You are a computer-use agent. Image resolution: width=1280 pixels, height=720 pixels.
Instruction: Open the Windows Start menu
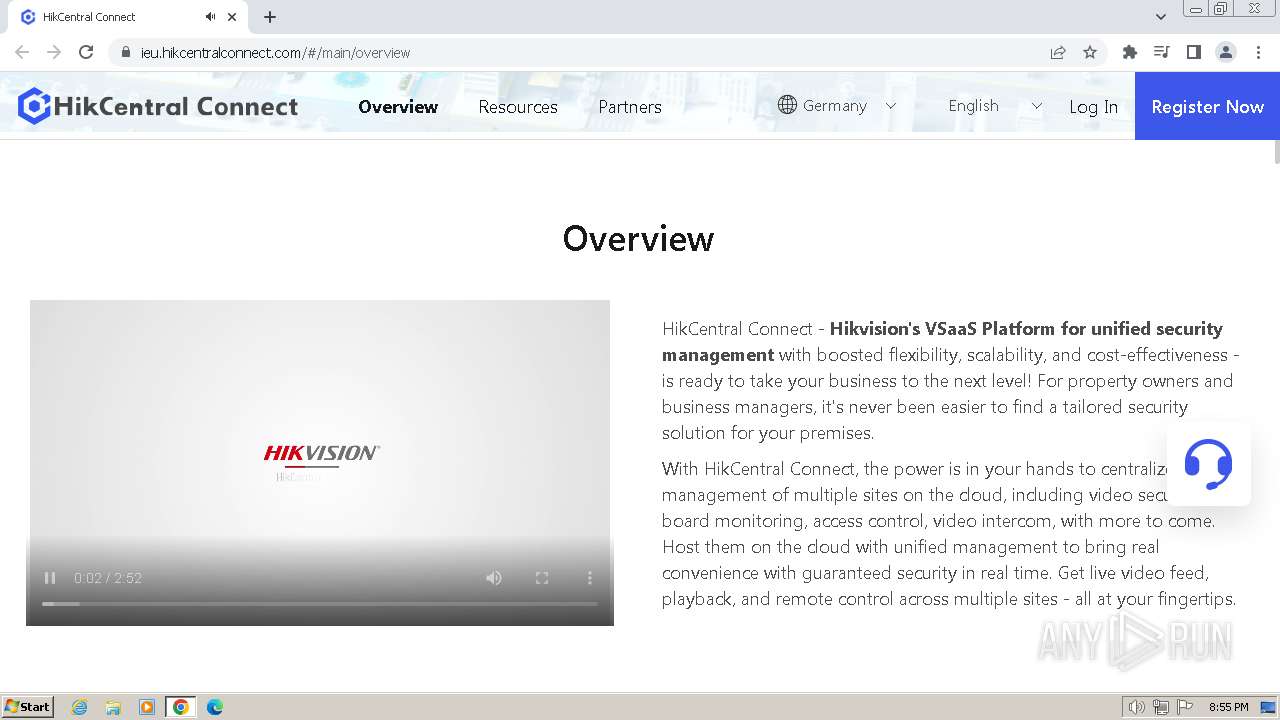pyautogui.click(x=28, y=707)
